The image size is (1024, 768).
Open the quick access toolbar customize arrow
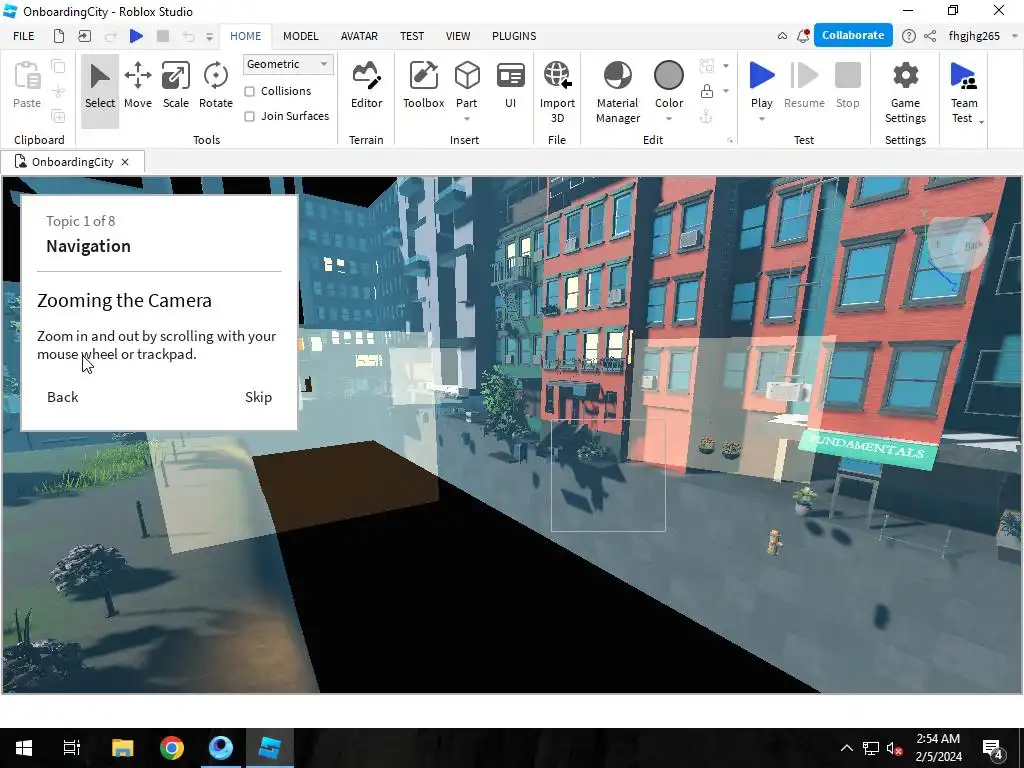click(209, 37)
